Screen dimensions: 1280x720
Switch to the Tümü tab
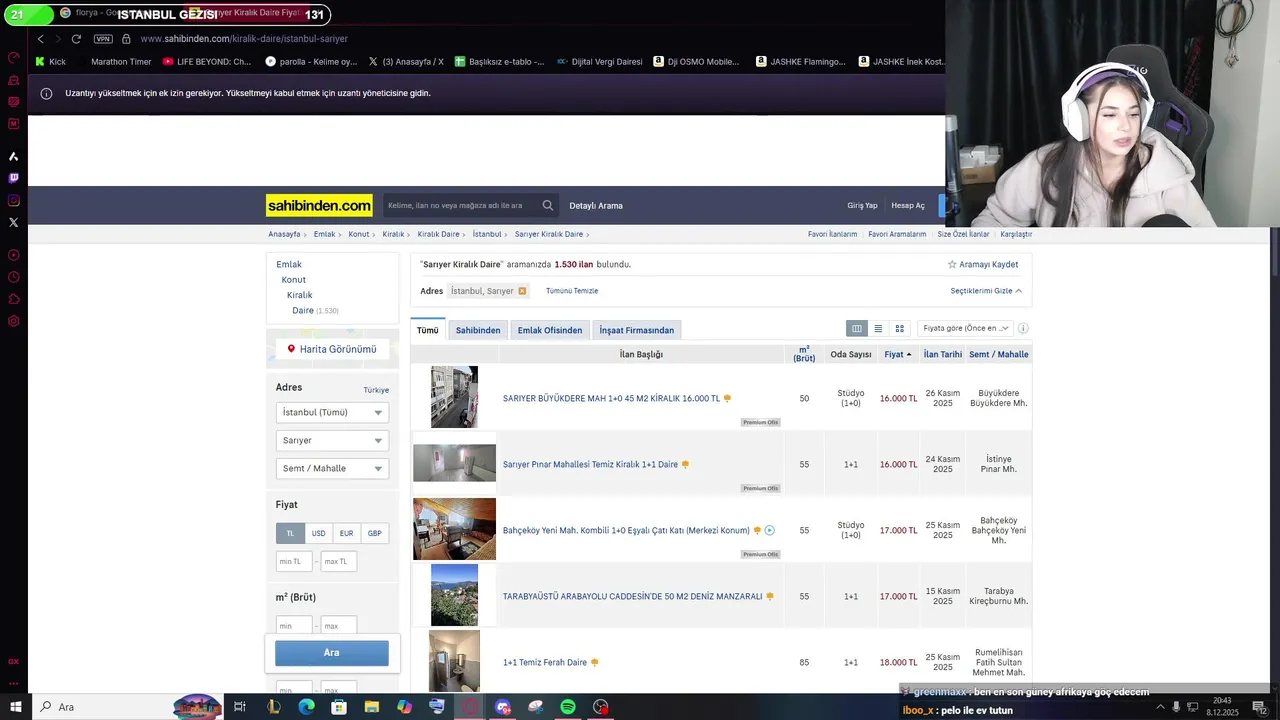(x=428, y=330)
